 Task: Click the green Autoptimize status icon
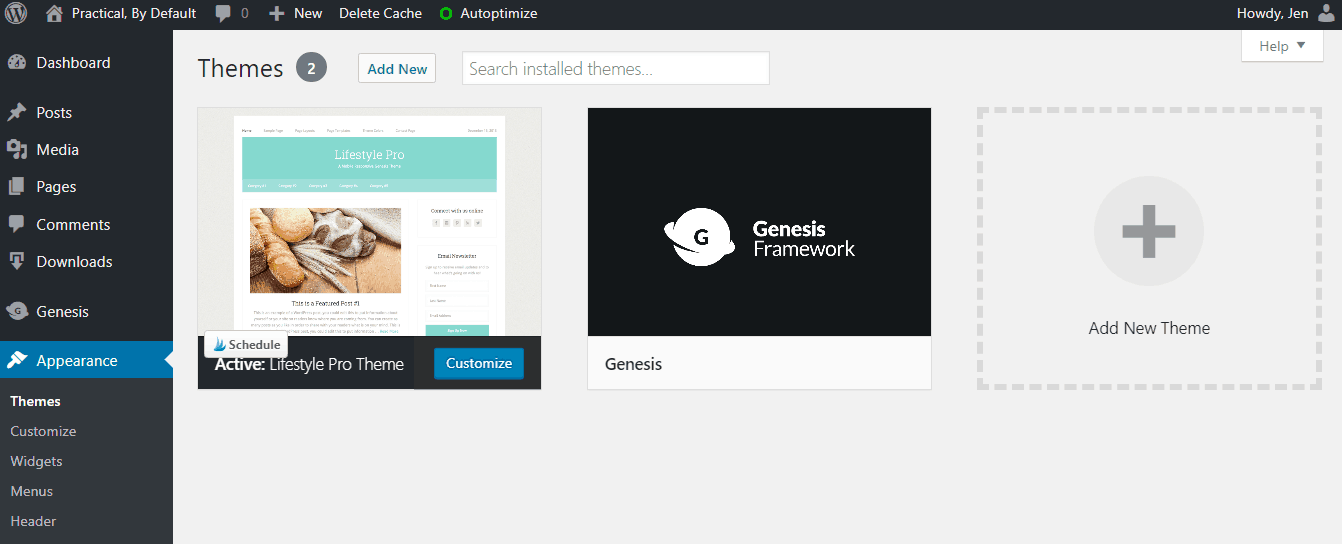pyautogui.click(x=446, y=14)
